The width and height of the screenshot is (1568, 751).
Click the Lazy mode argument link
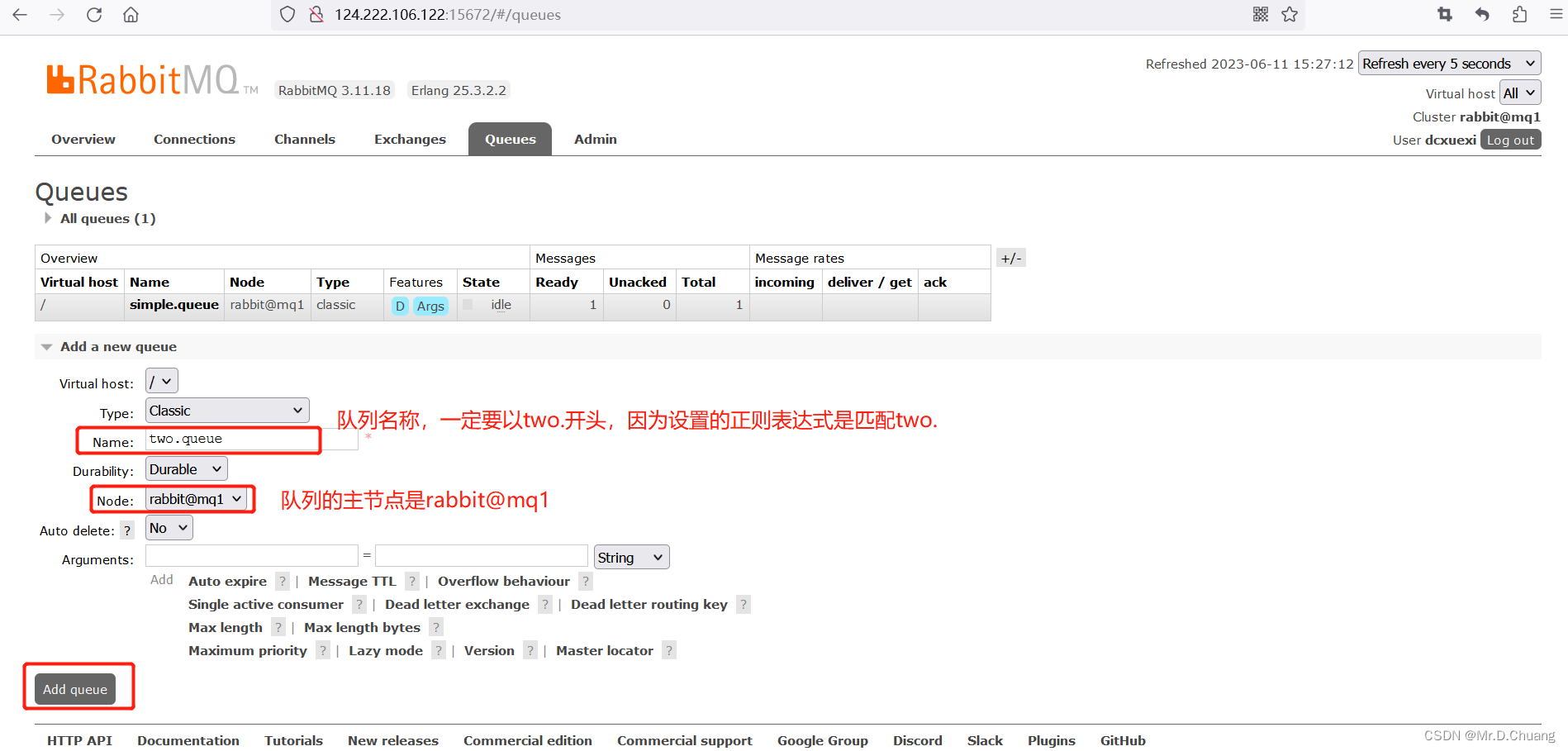386,650
